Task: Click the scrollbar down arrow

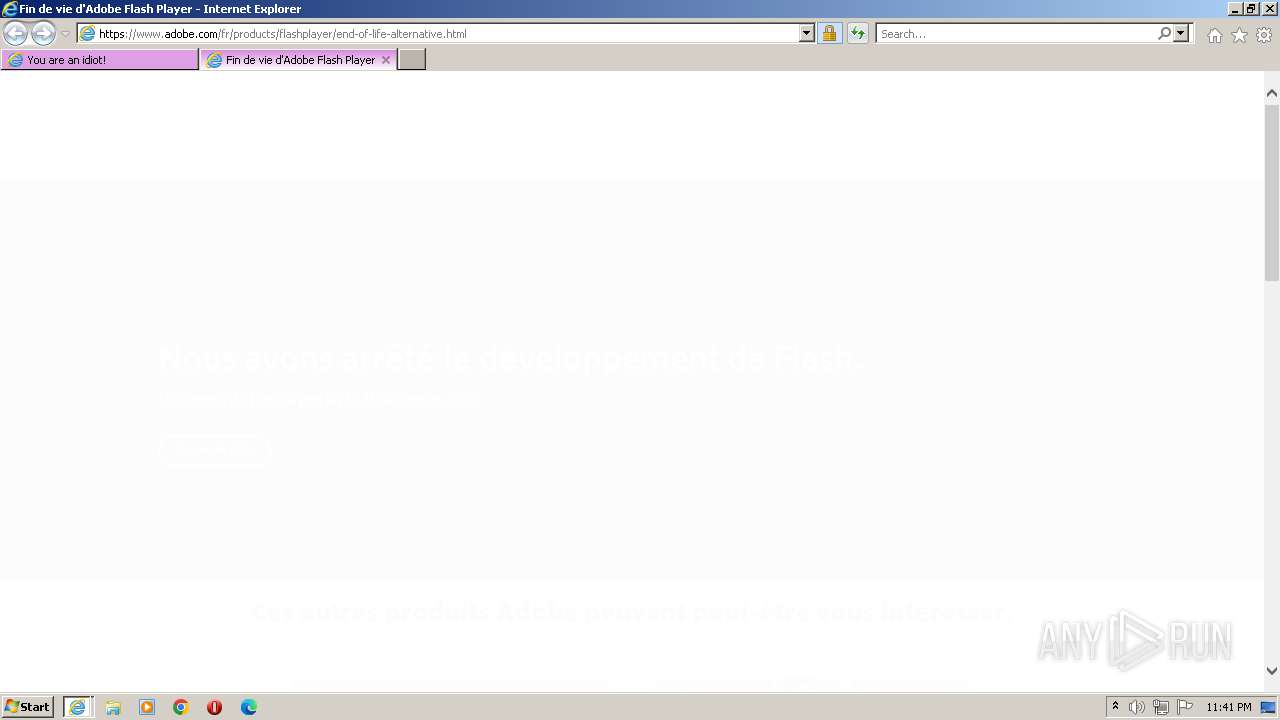Action: click(x=1272, y=671)
